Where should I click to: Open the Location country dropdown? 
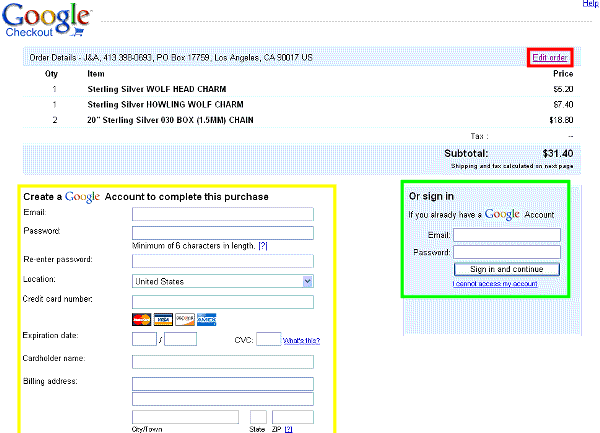point(223,282)
